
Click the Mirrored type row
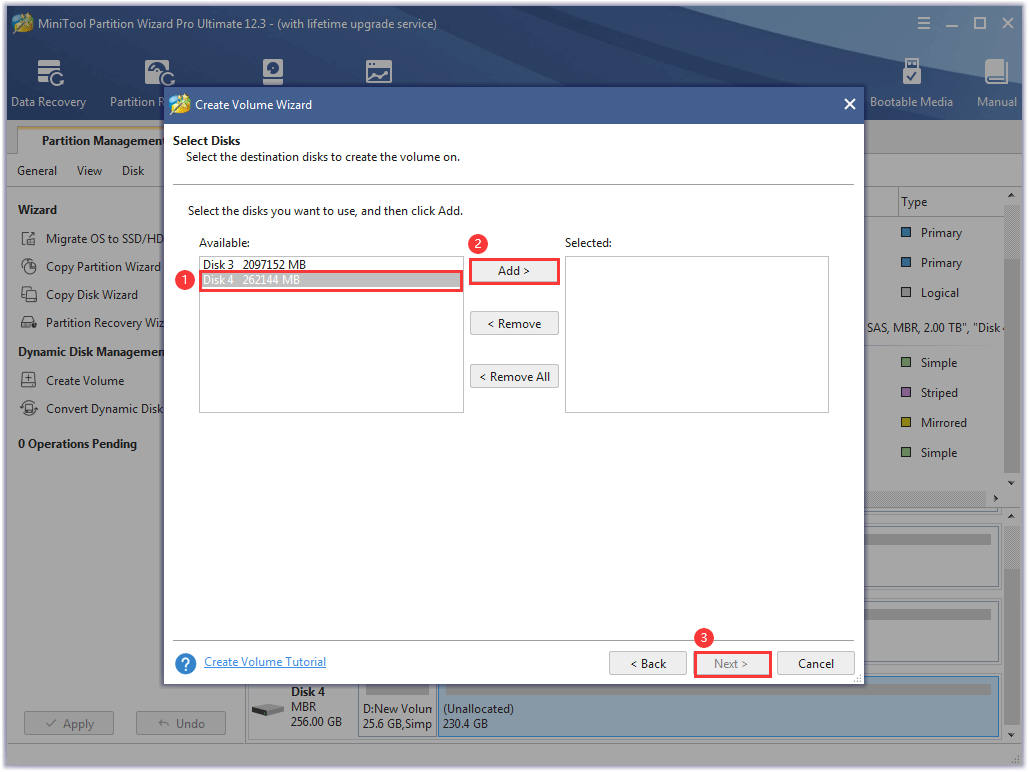pyautogui.click(x=934, y=422)
